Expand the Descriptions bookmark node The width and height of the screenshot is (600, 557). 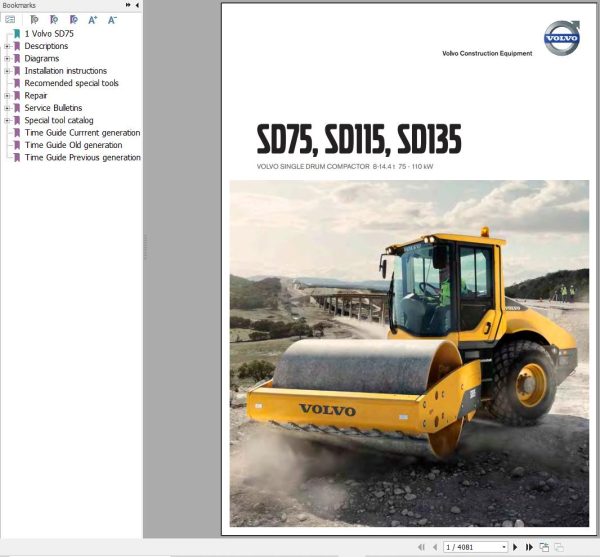pyautogui.click(x=7, y=46)
